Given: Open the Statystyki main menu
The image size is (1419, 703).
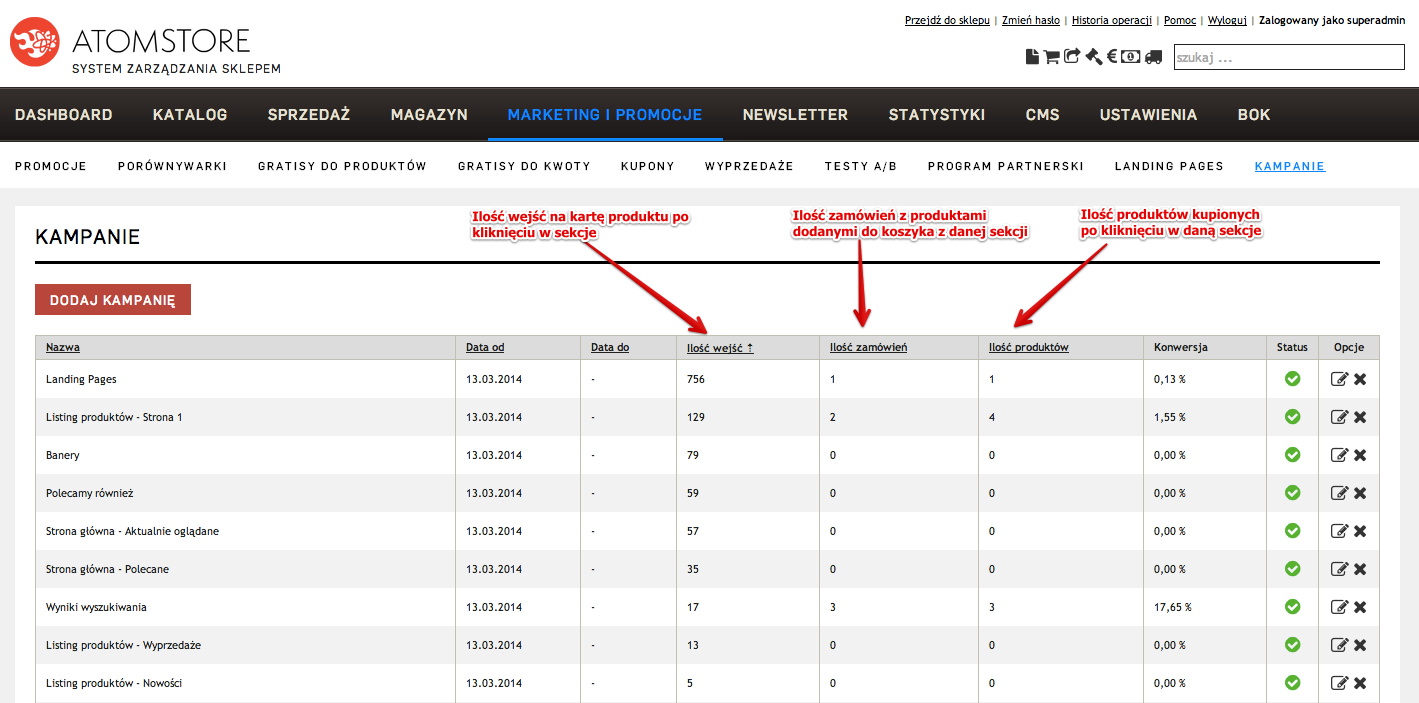Looking at the screenshot, I should pos(936,115).
